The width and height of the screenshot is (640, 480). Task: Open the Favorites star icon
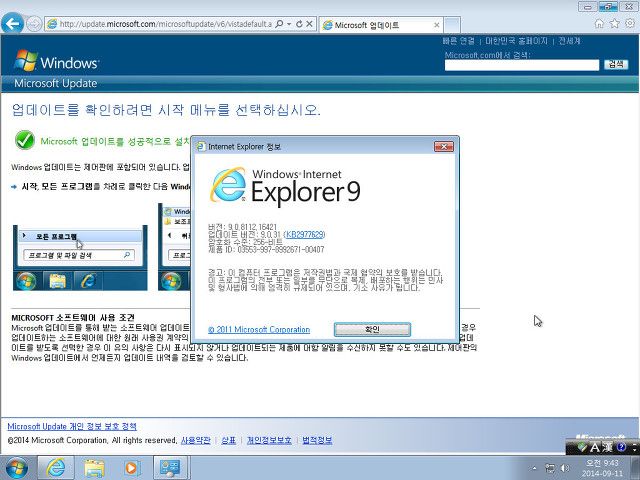(x=614, y=24)
